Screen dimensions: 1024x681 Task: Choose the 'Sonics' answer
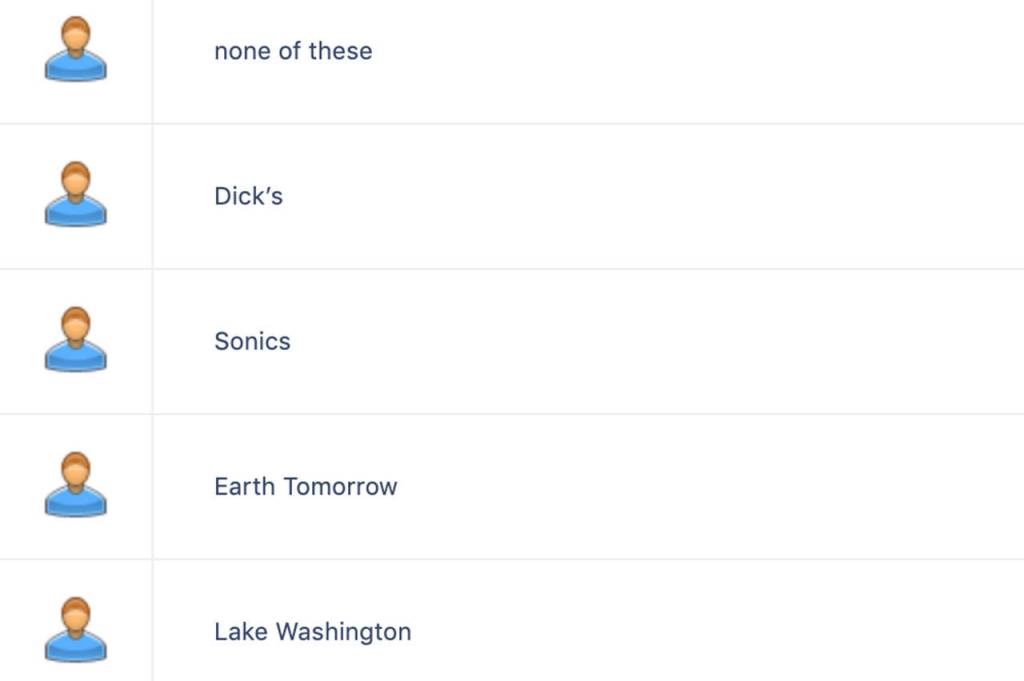pyautogui.click(x=252, y=341)
